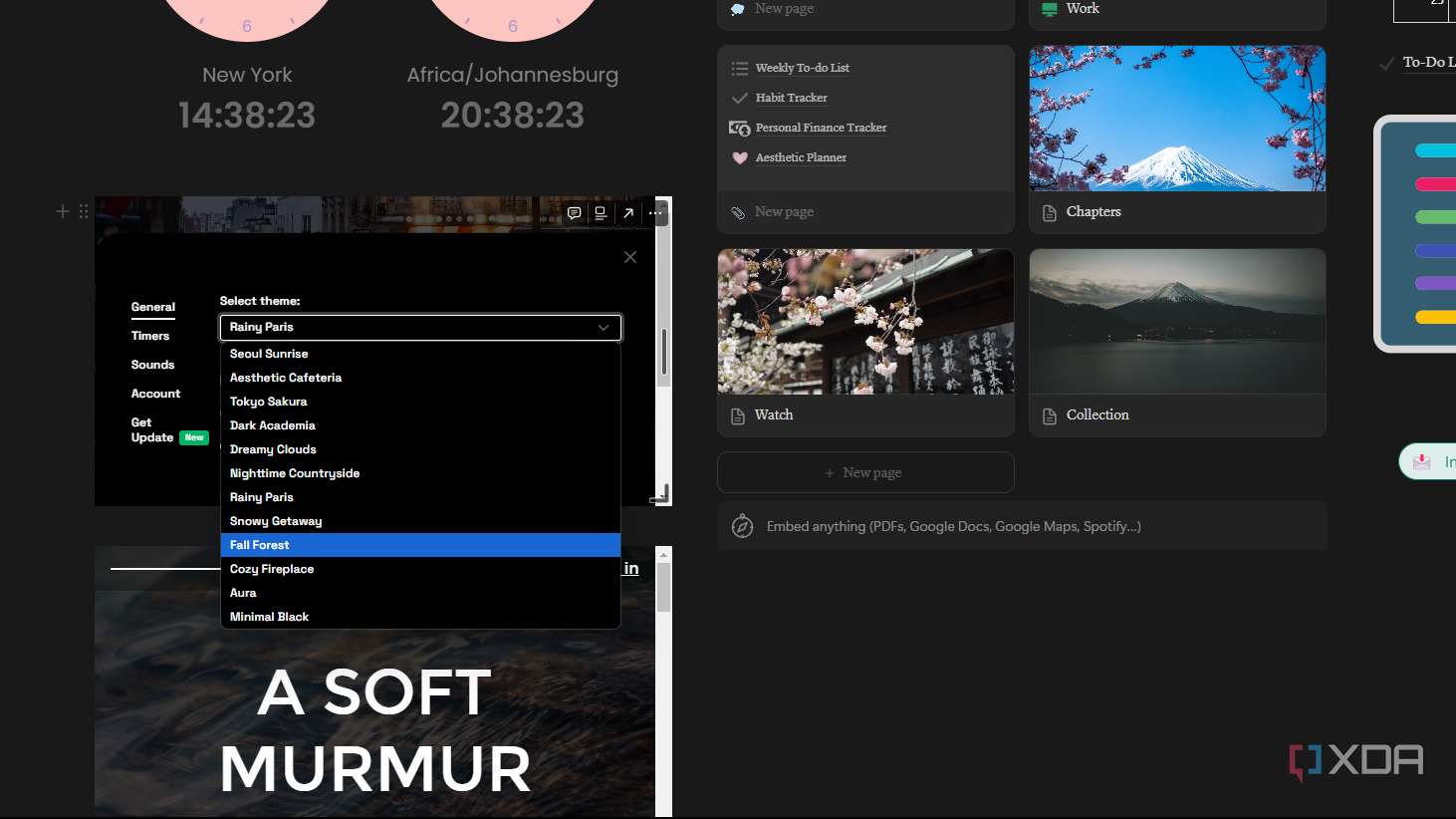This screenshot has width=1456, height=819.
Task: Close the theme settings dialog
Action: pos(630,257)
